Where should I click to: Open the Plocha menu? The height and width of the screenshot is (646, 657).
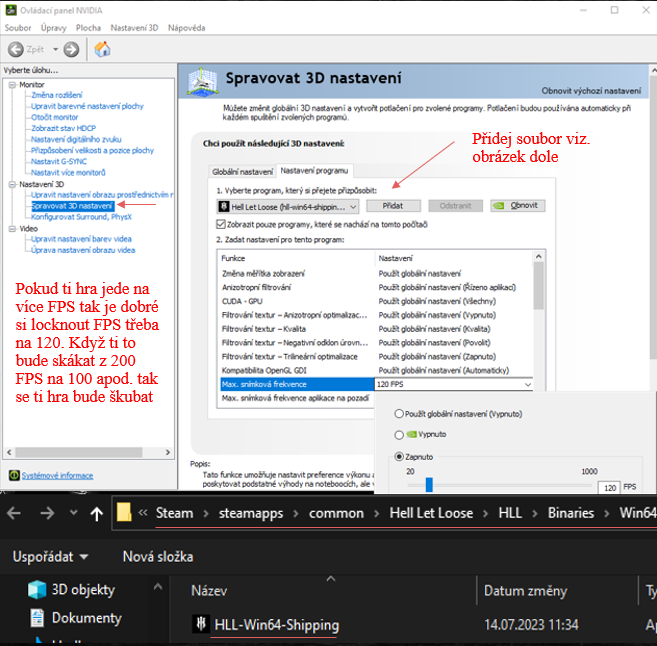(88, 28)
